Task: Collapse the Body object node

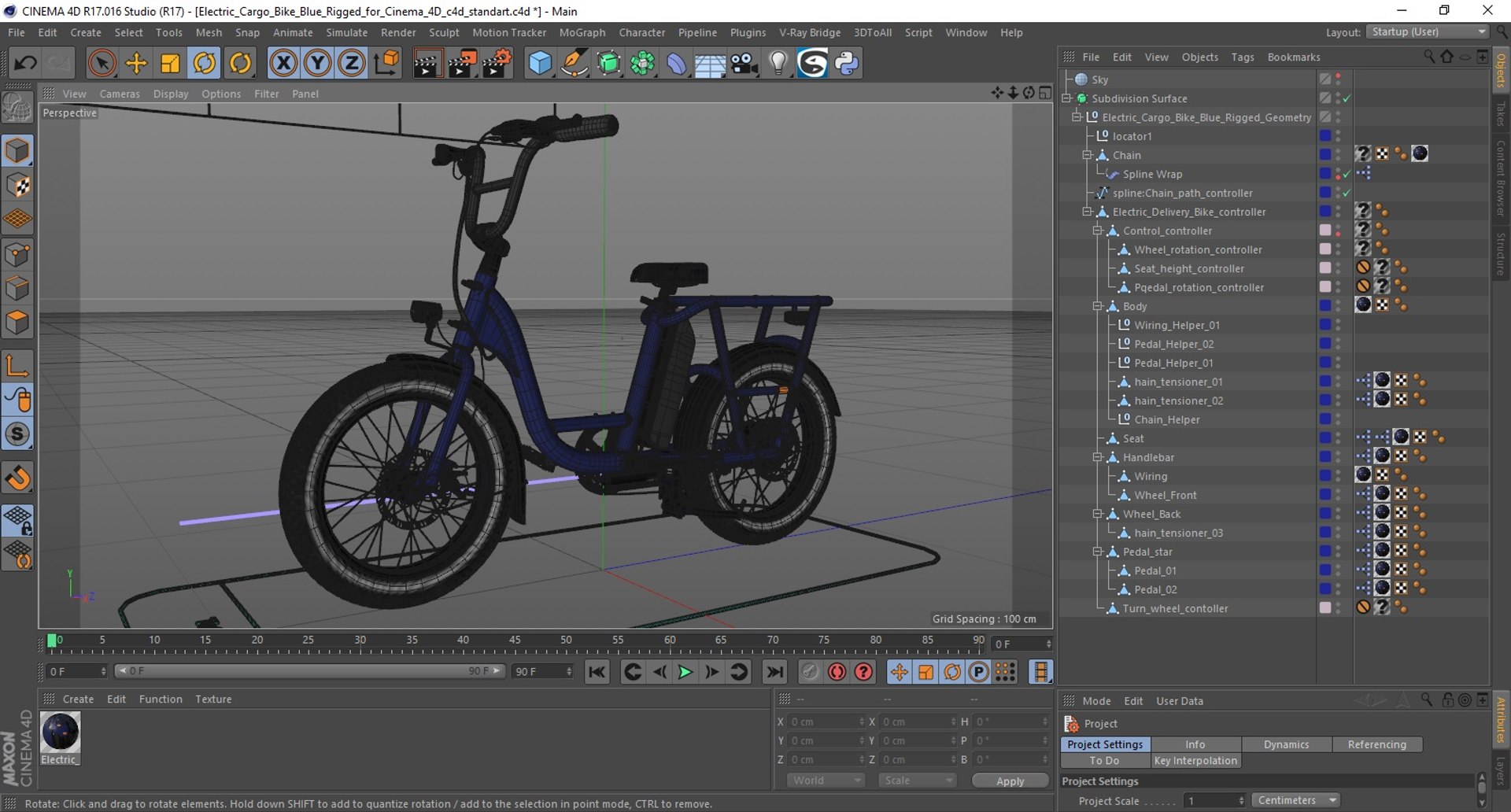Action: click(1098, 306)
